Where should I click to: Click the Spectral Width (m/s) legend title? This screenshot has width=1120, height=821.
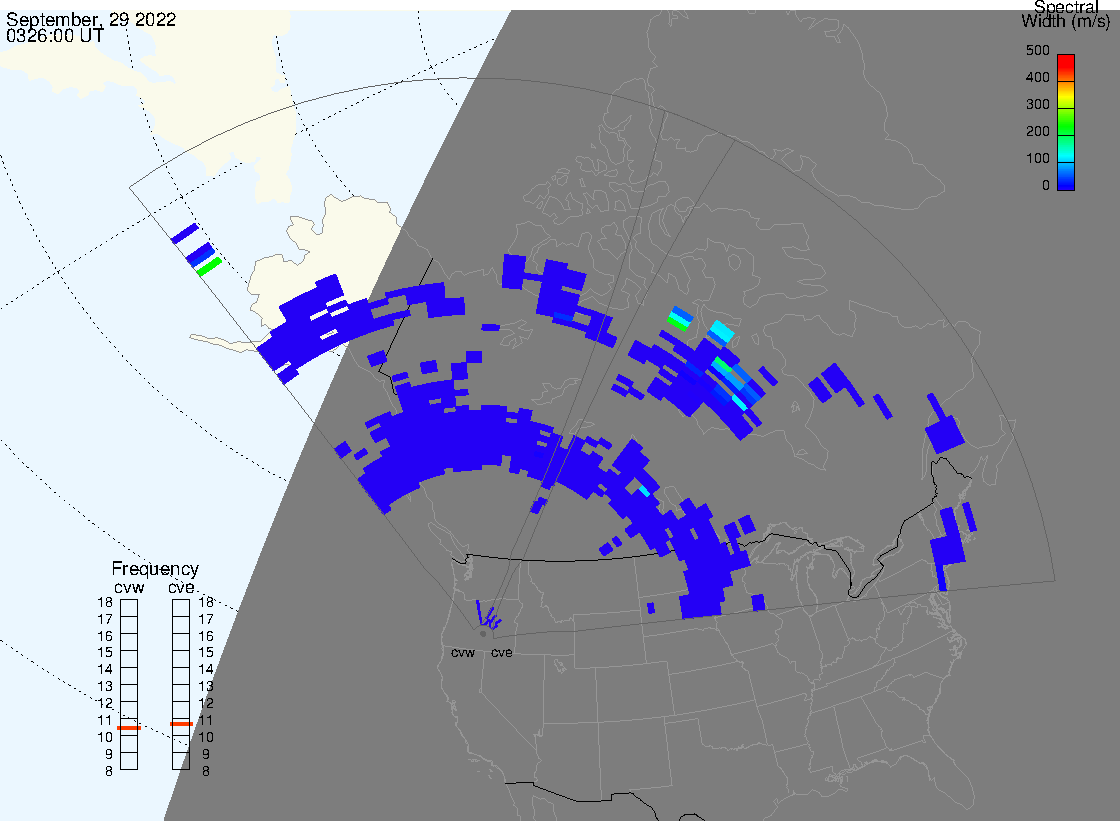[1066, 14]
